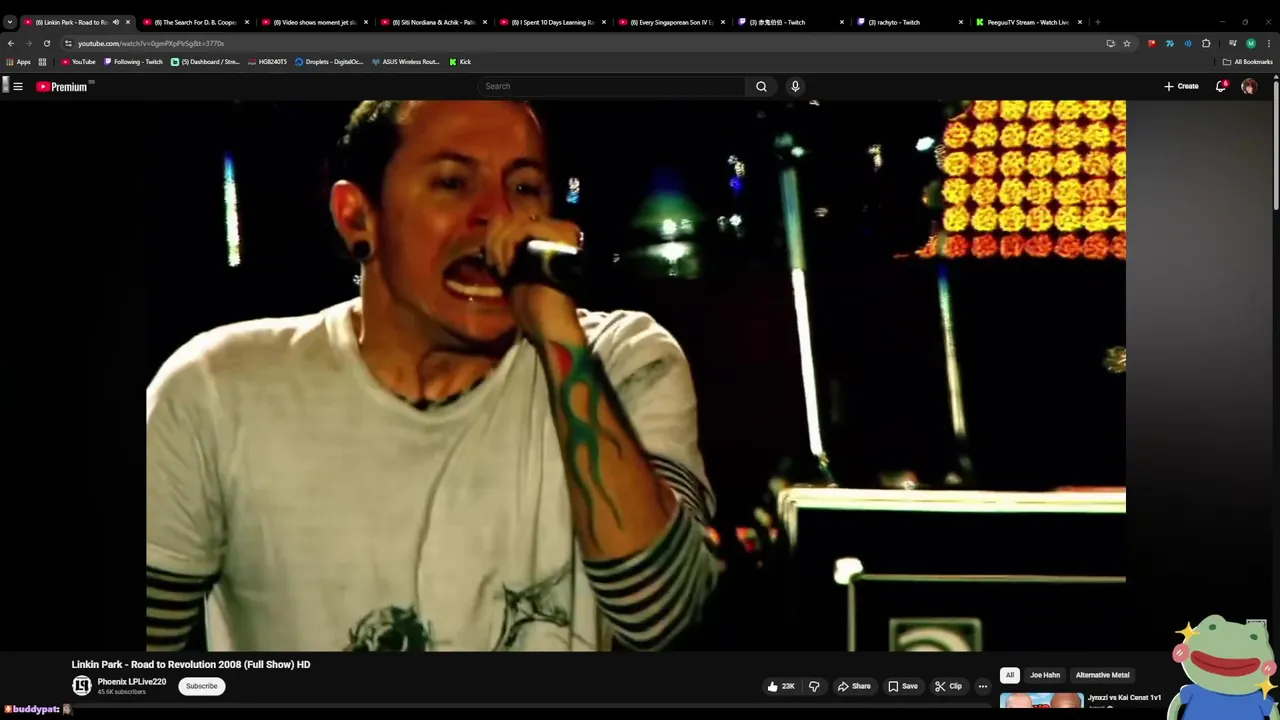
Task: Share the video
Action: [854, 686]
